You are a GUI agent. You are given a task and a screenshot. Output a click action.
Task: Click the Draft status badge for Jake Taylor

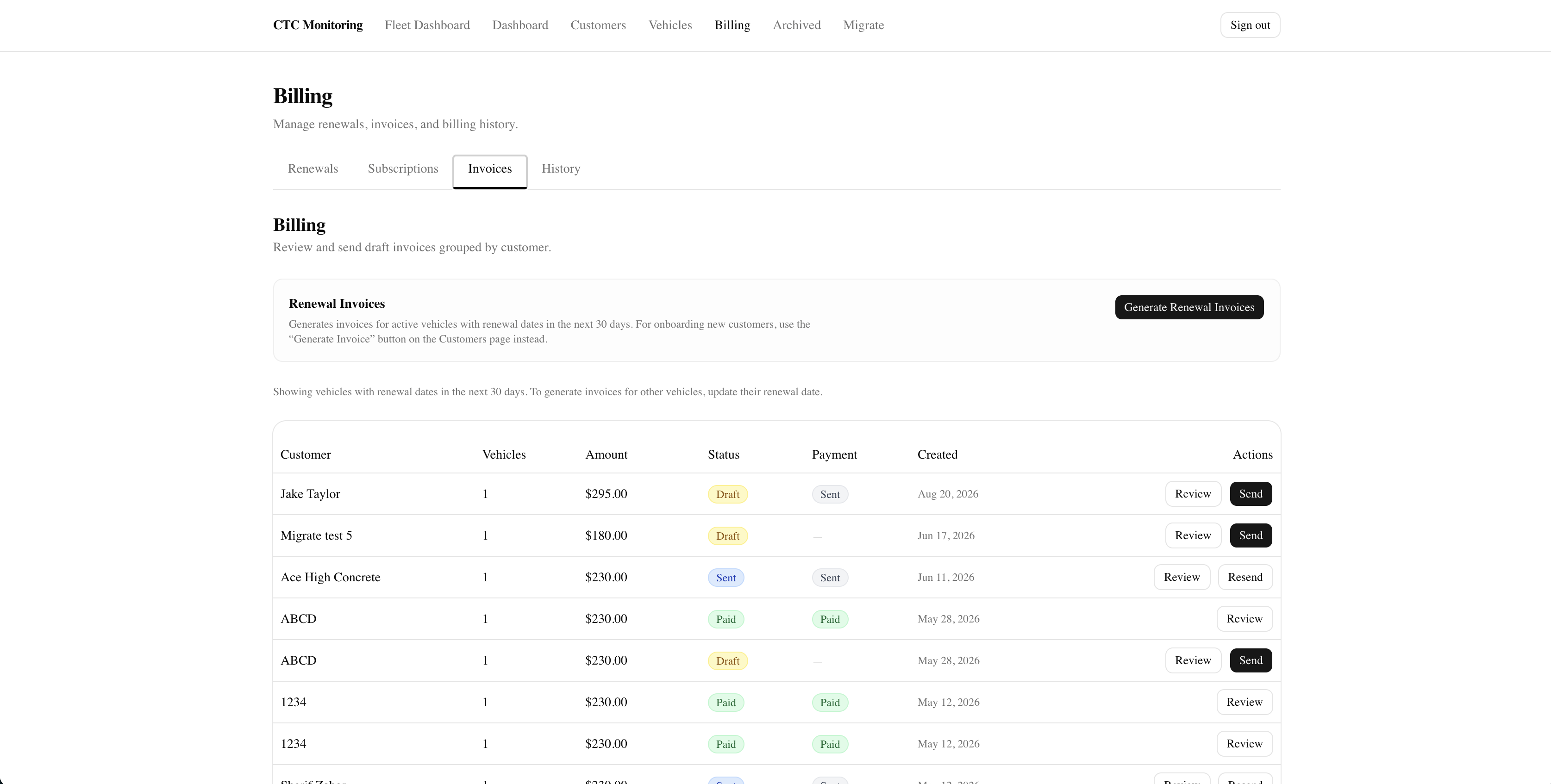[727, 494]
